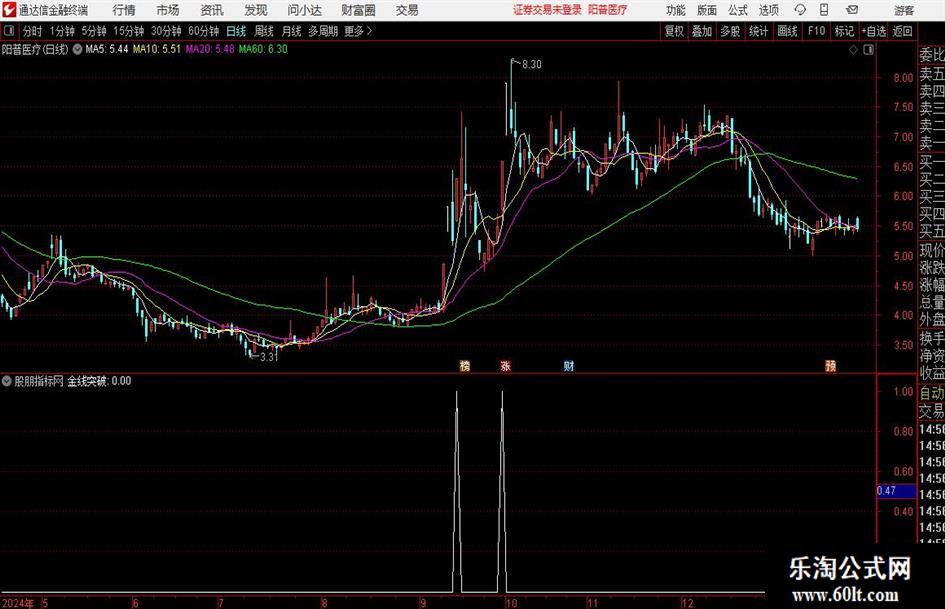This screenshot has width=945, height=609.
Task: Click the 叠加 overlay toolbar button
Action: (702, 31)
